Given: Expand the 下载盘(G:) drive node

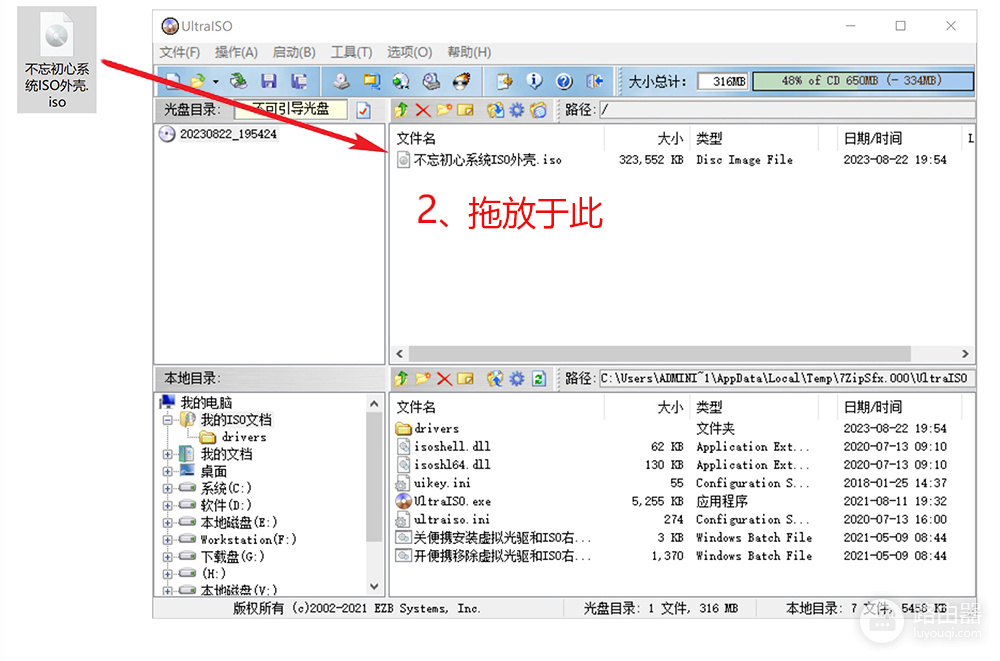Looking at the screenshot, I should tap(168, 557).
